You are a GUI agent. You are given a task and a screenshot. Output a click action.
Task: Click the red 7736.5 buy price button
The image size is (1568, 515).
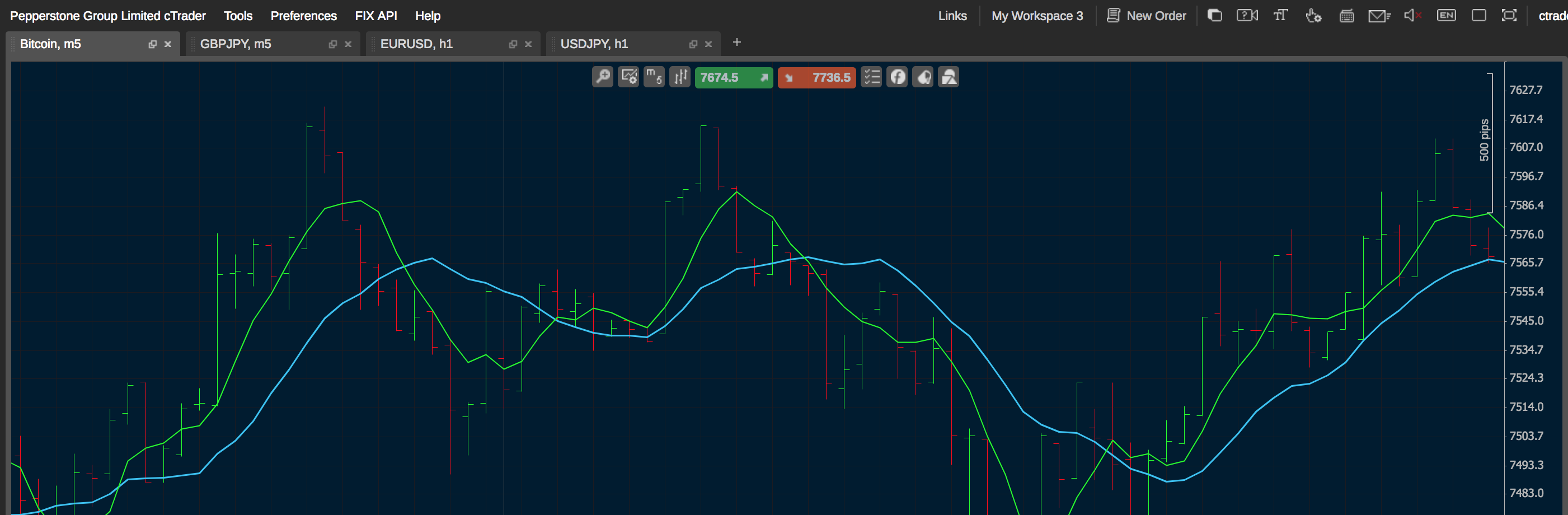817,77
